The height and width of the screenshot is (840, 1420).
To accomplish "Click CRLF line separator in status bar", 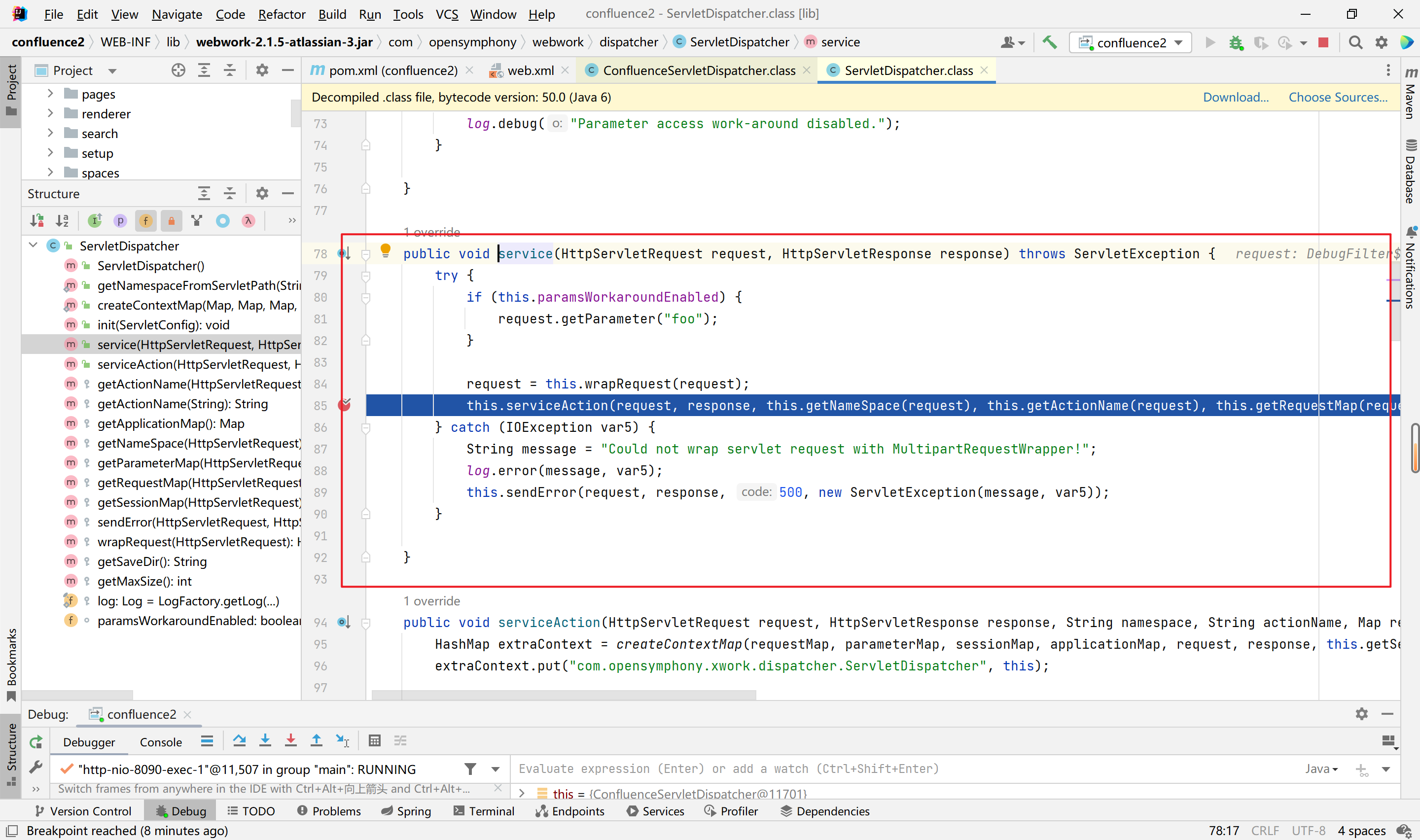I will tap(1264, 830).
